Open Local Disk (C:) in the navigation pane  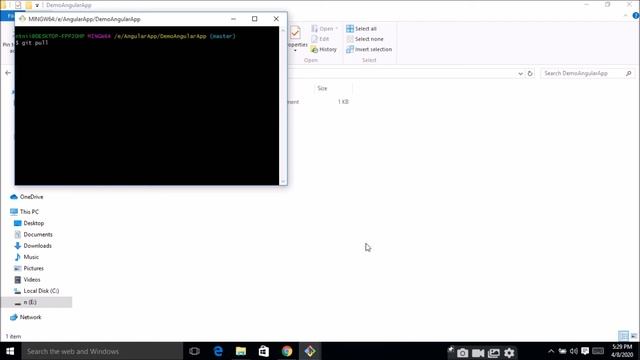(36, 291)
